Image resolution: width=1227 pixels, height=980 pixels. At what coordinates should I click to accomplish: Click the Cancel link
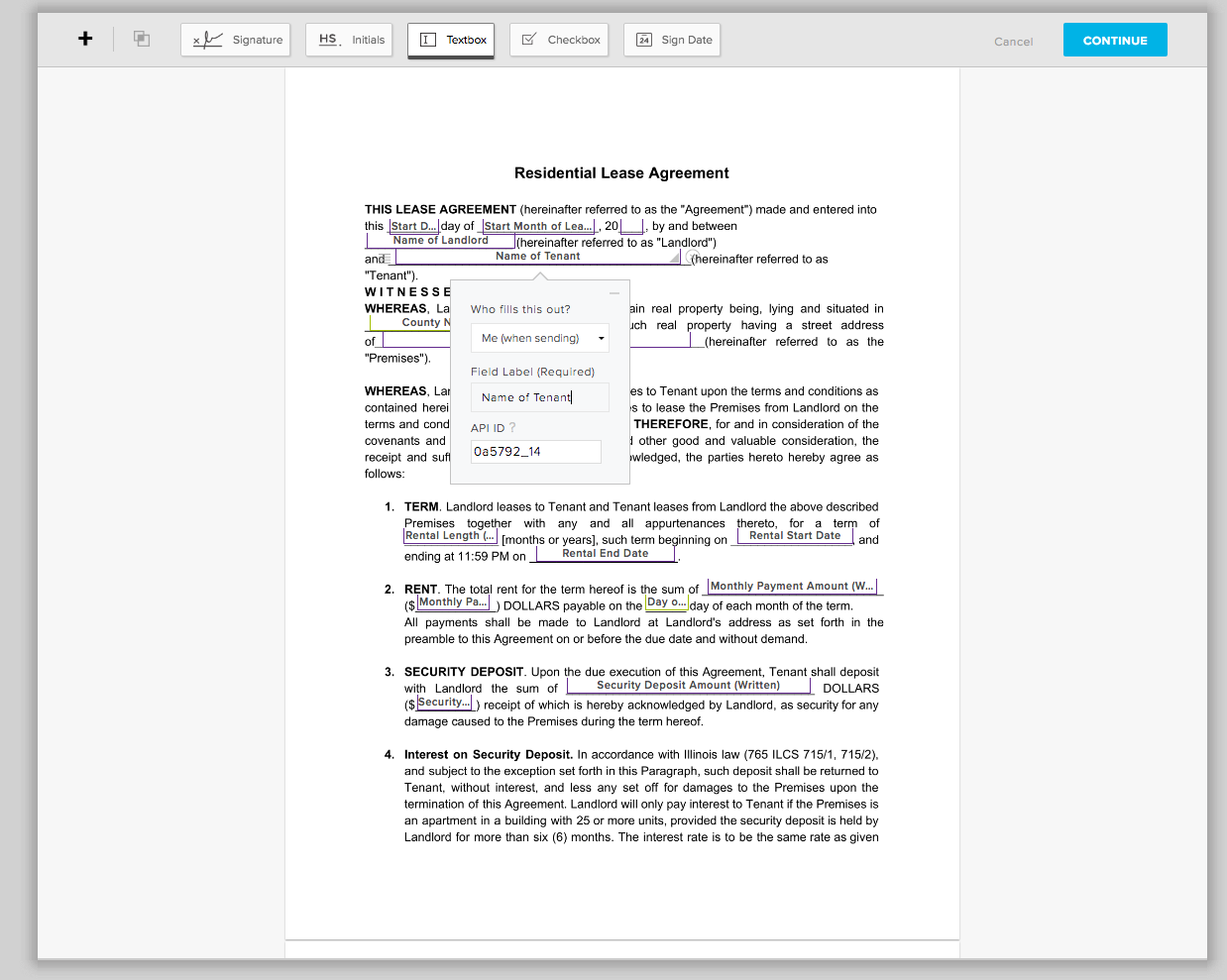click(1013, 42)
